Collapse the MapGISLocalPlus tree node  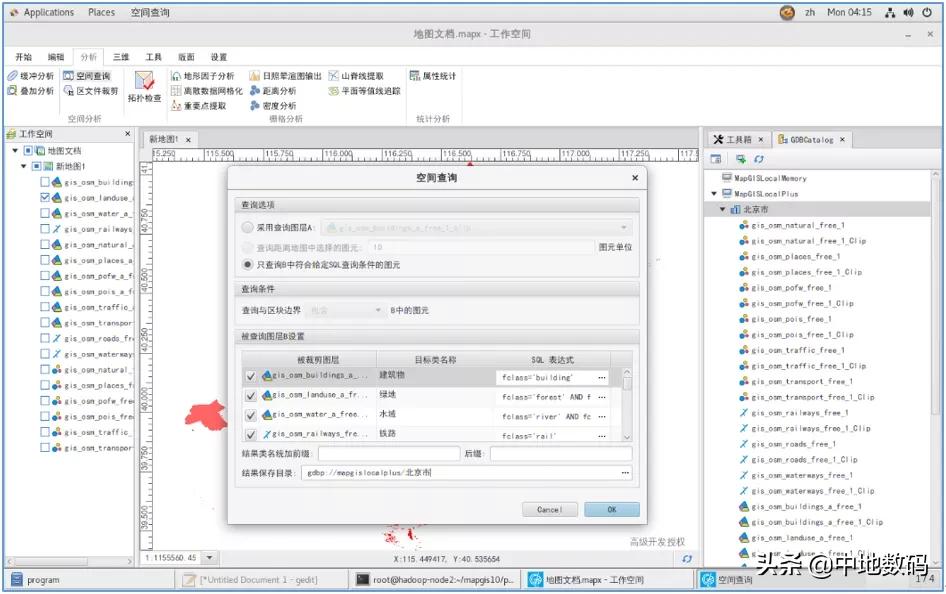click(x=714, y=194)
